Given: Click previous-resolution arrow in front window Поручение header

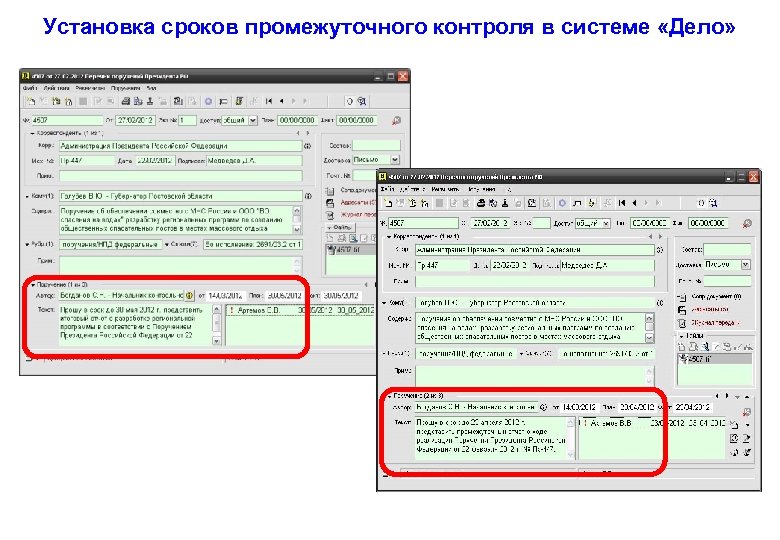Looking at the screenshot, I should click(717, 396).
